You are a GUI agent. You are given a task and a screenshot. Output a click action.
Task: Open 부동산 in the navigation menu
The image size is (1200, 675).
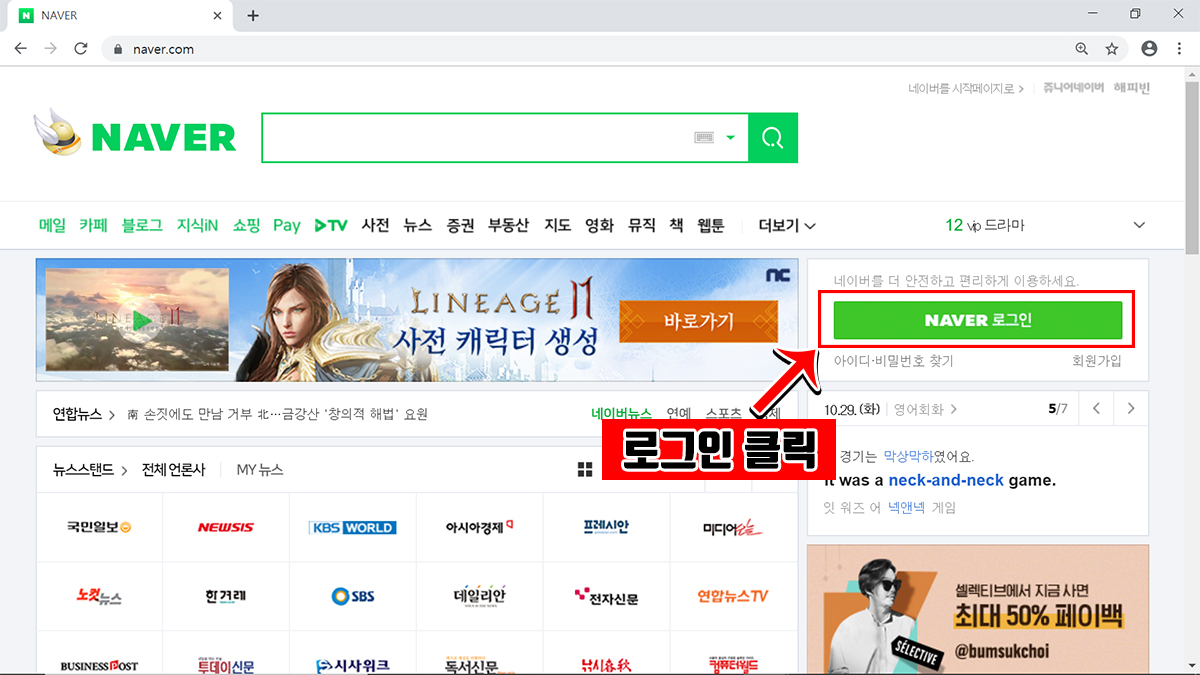click(x=508, y=225)
